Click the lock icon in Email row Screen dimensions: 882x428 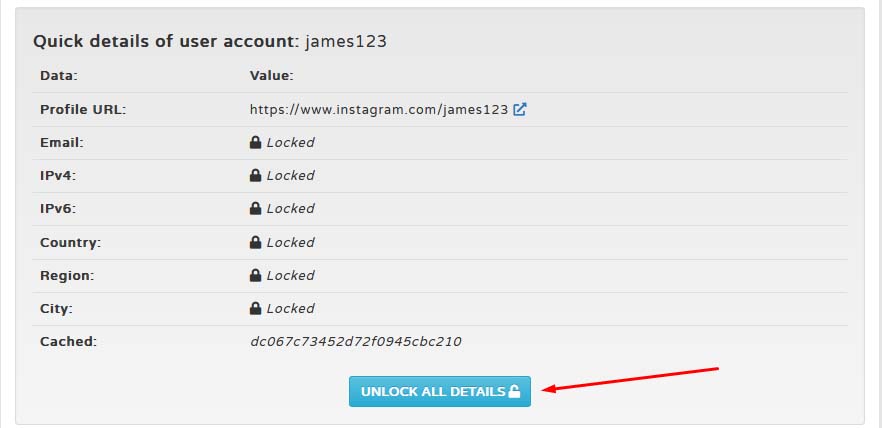click(255, 142)
